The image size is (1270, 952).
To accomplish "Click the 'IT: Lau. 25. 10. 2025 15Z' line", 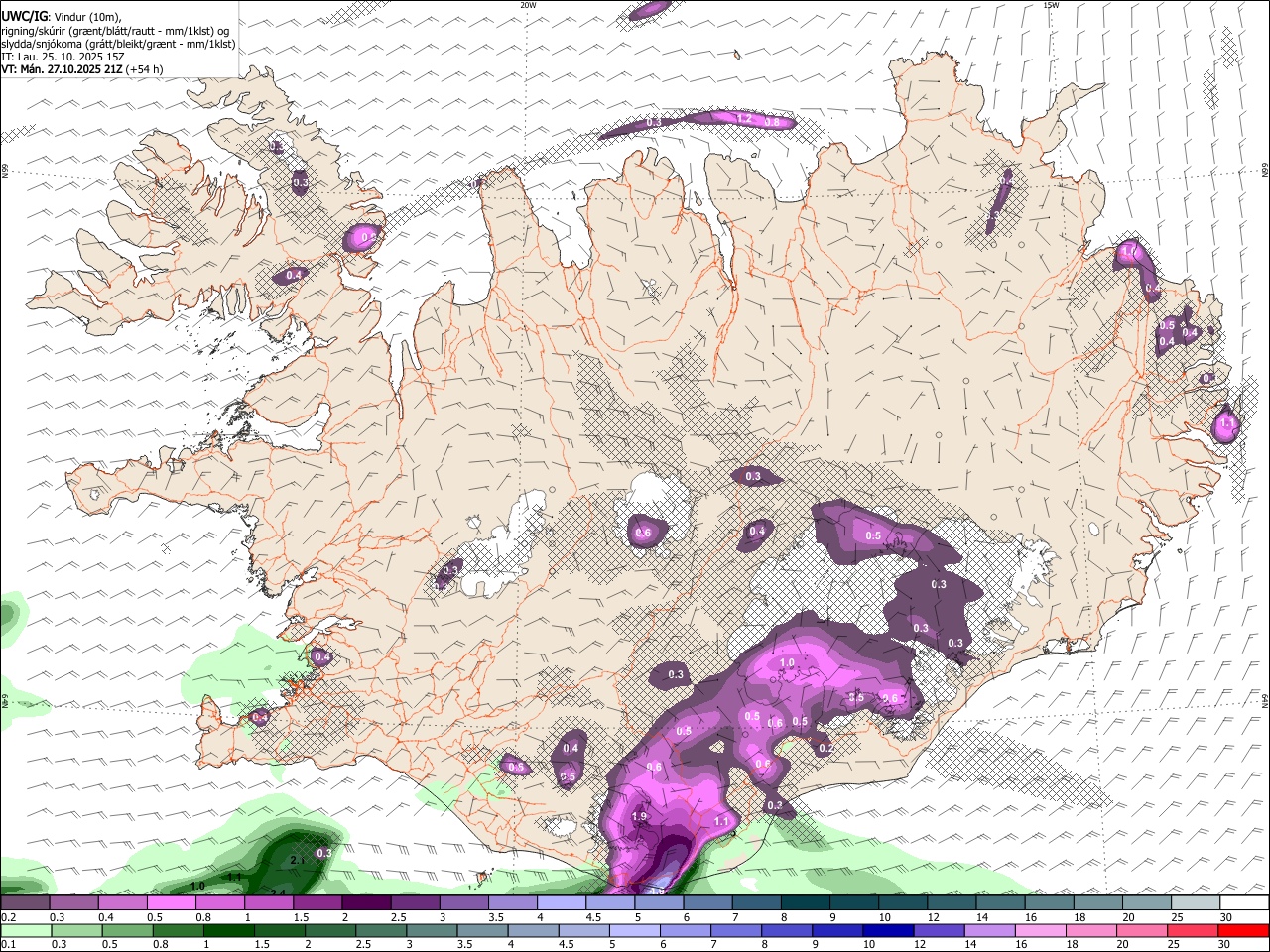I will (63, 57).
